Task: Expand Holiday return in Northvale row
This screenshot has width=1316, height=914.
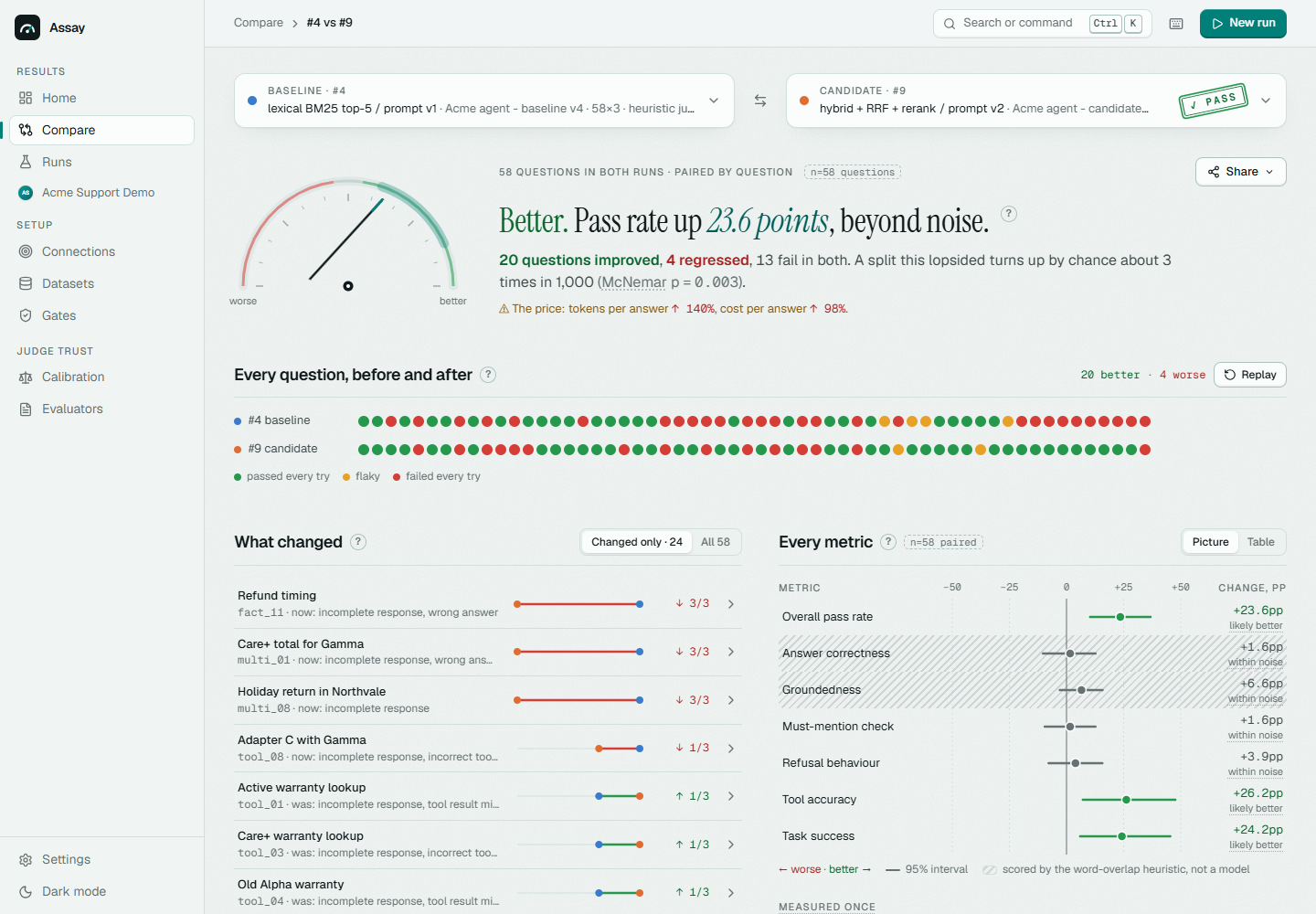Action: 488,700
